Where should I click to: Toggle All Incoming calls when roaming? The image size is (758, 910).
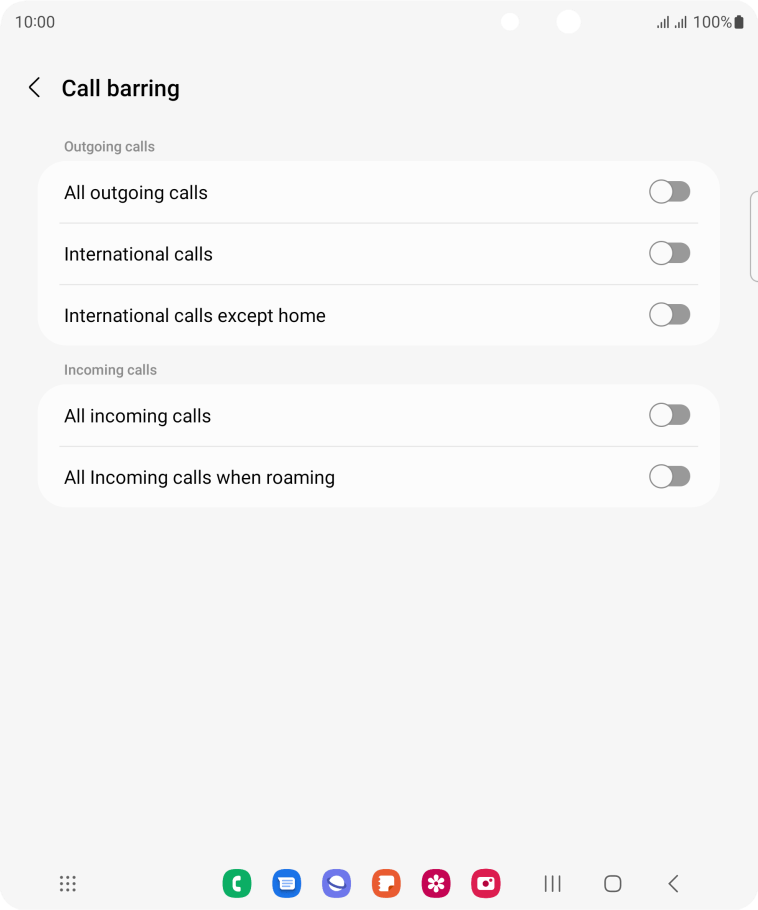(x=670, y=476)
